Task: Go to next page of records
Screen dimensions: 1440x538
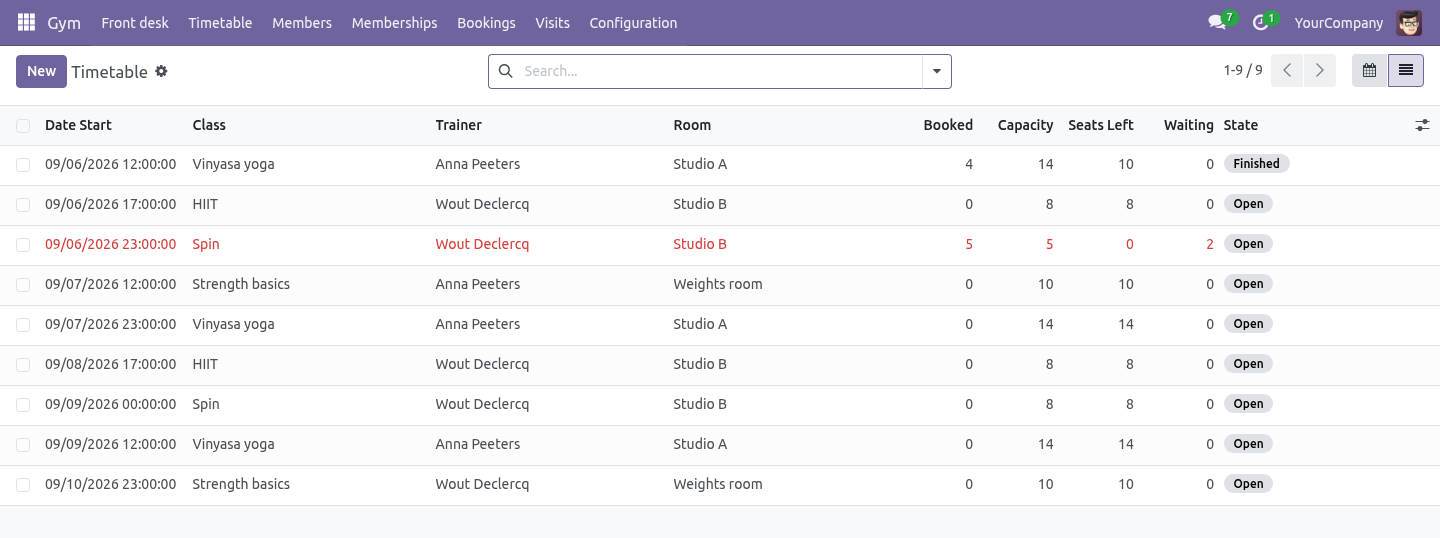Action: point(1320,71)
